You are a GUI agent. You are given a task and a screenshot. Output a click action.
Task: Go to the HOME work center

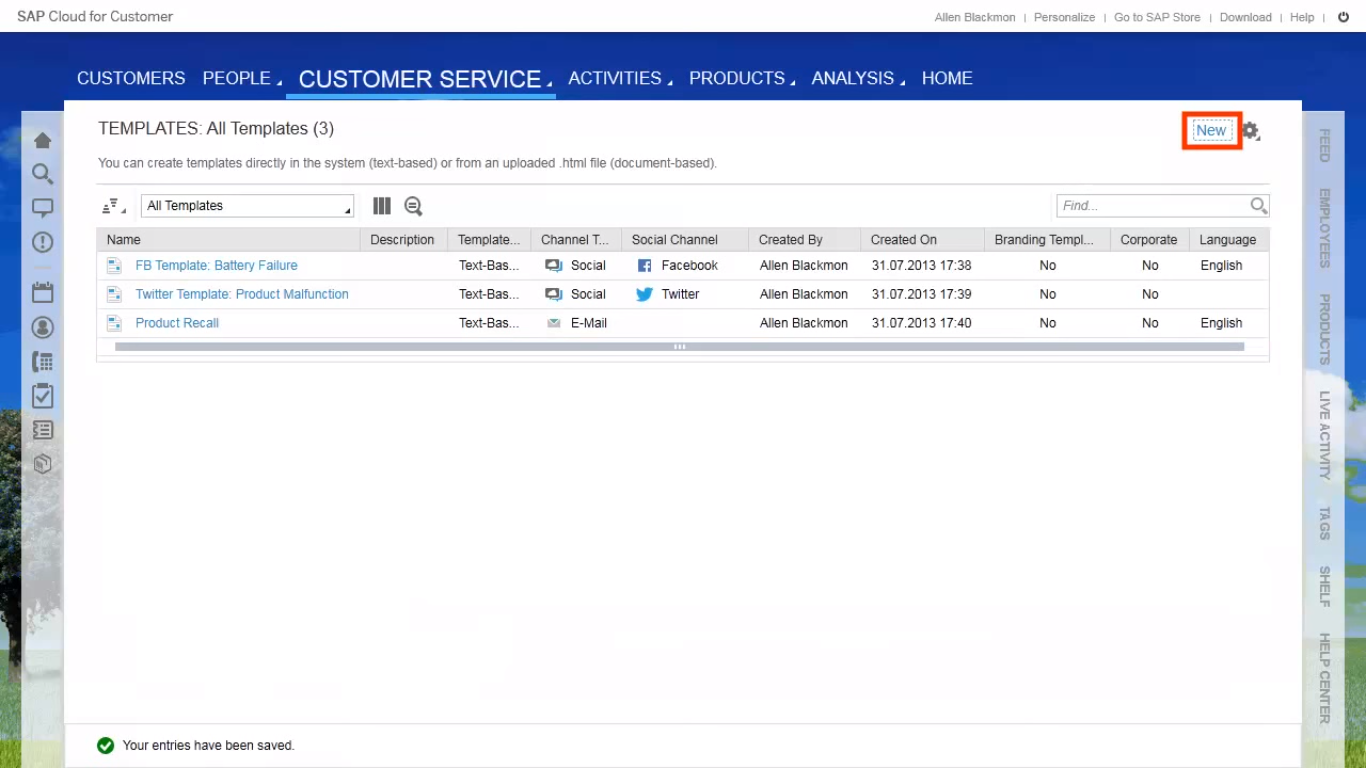click(x=947, y=78)
